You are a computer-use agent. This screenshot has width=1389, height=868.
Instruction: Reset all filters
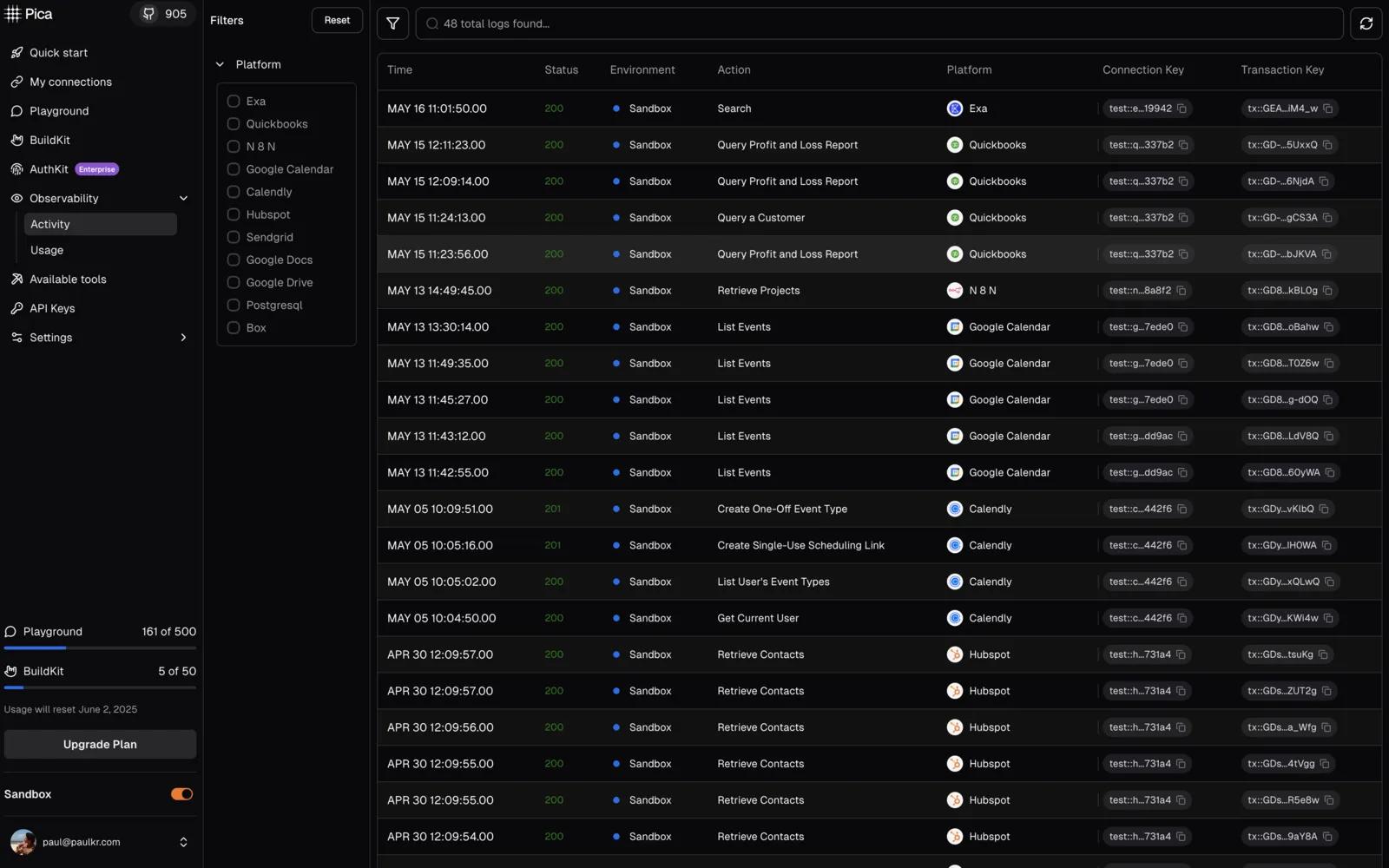tap(337, 20)
